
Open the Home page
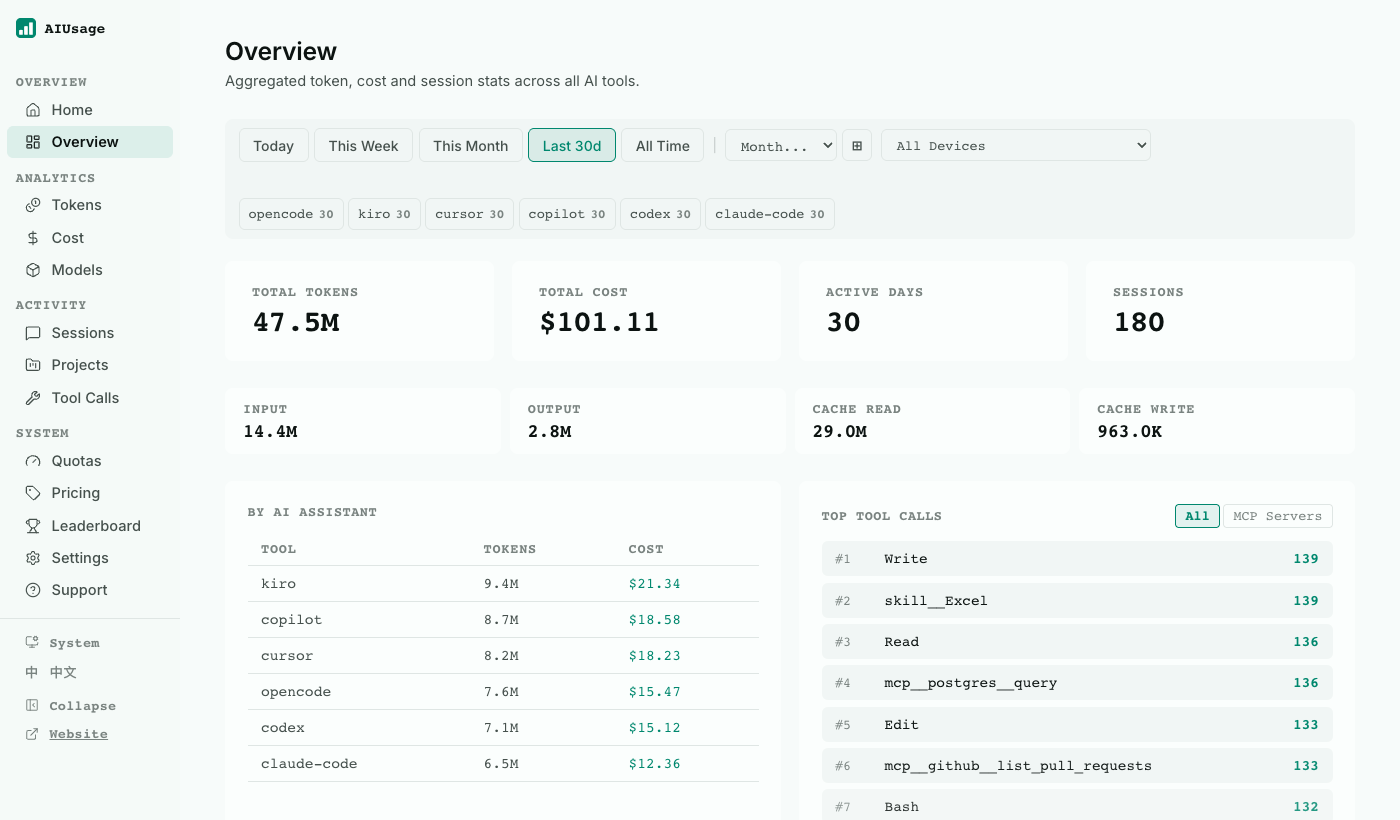tap(90, 110)
